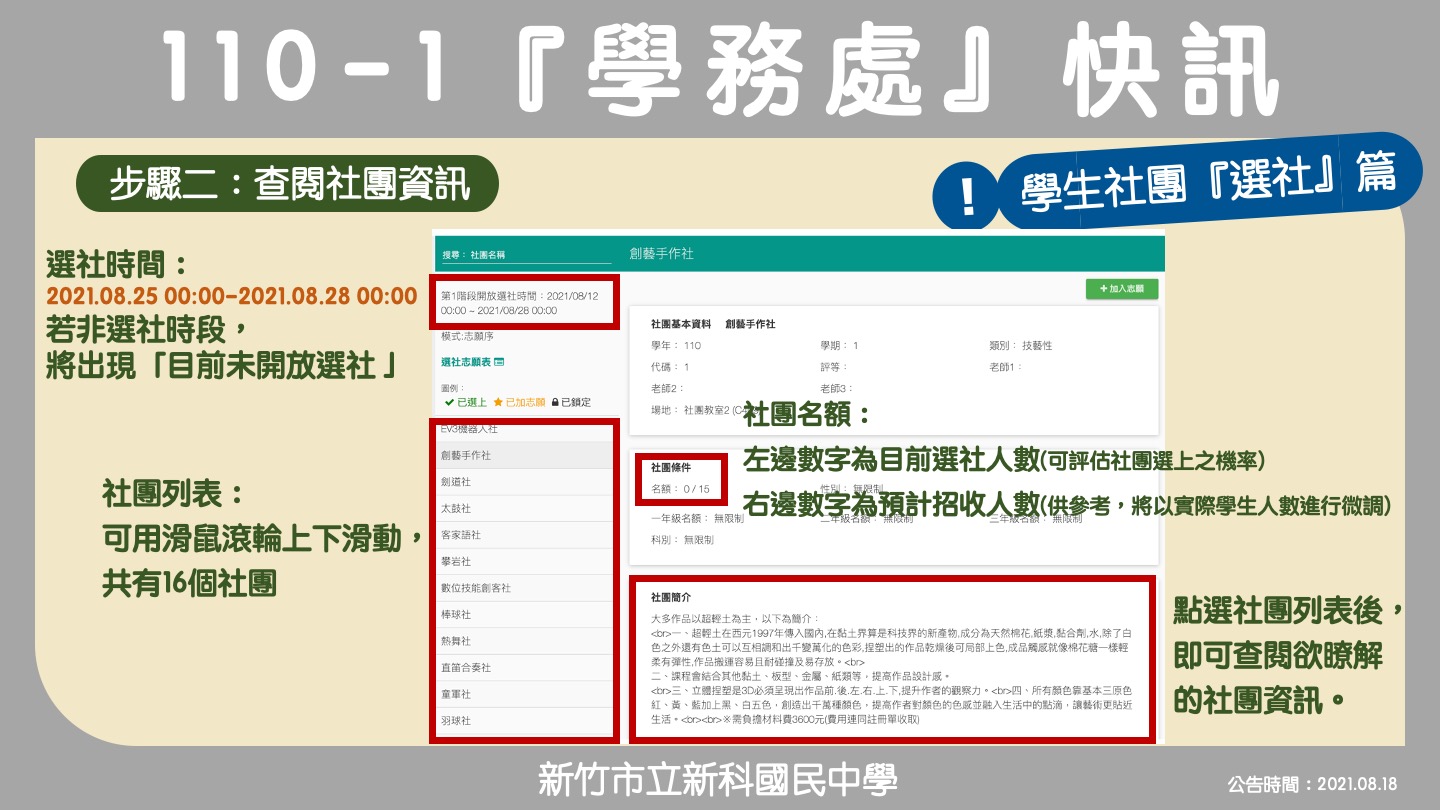Select 客家語社 in the club list
This screenshot has width=1440, height=810.
pyautogui.click(x=526, y=535)
